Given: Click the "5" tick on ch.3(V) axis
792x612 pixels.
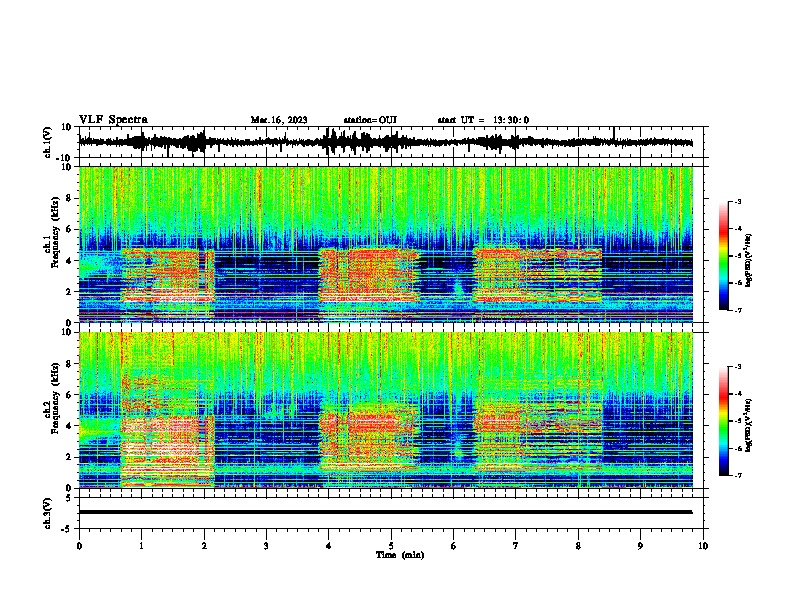Looking at the screenshot, I should point(70,498).
